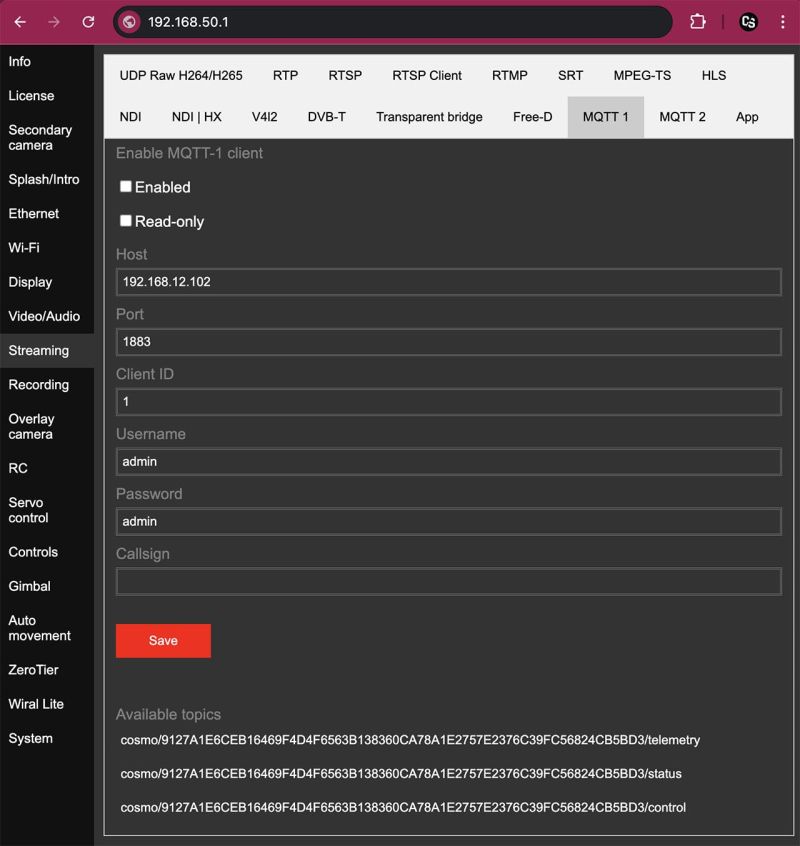Click the browser forward arrow

[54, 21]
